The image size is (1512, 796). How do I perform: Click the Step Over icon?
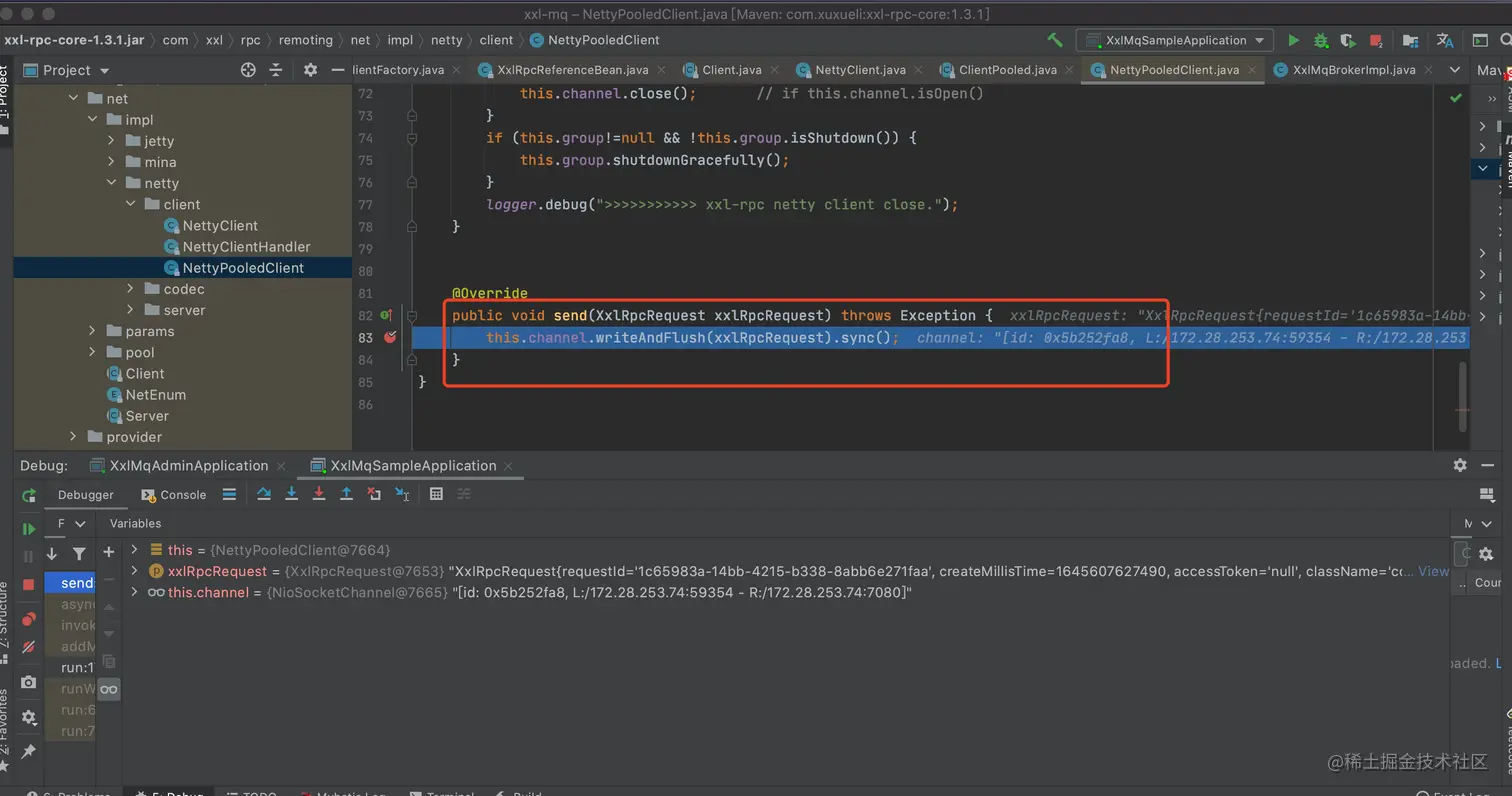[x=264, y=494]
